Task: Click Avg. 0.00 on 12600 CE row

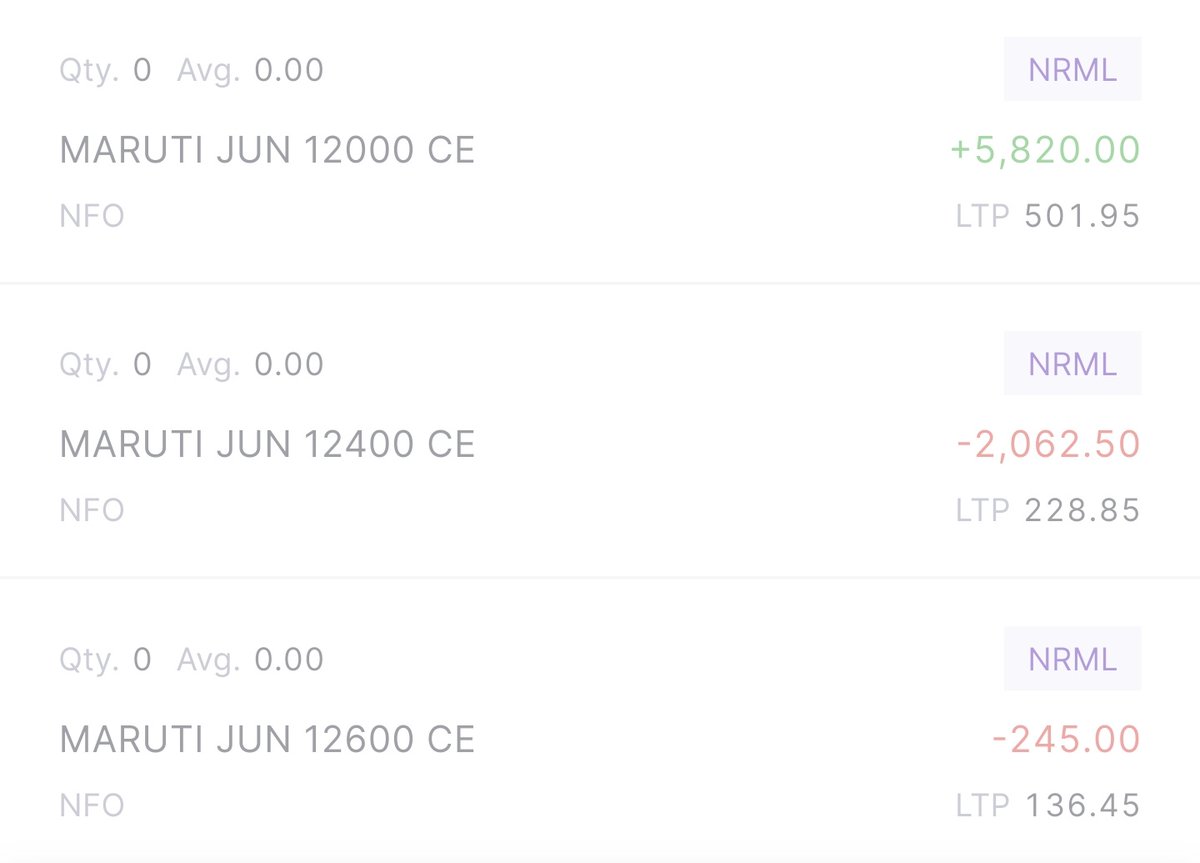Action: click(251, 660)
